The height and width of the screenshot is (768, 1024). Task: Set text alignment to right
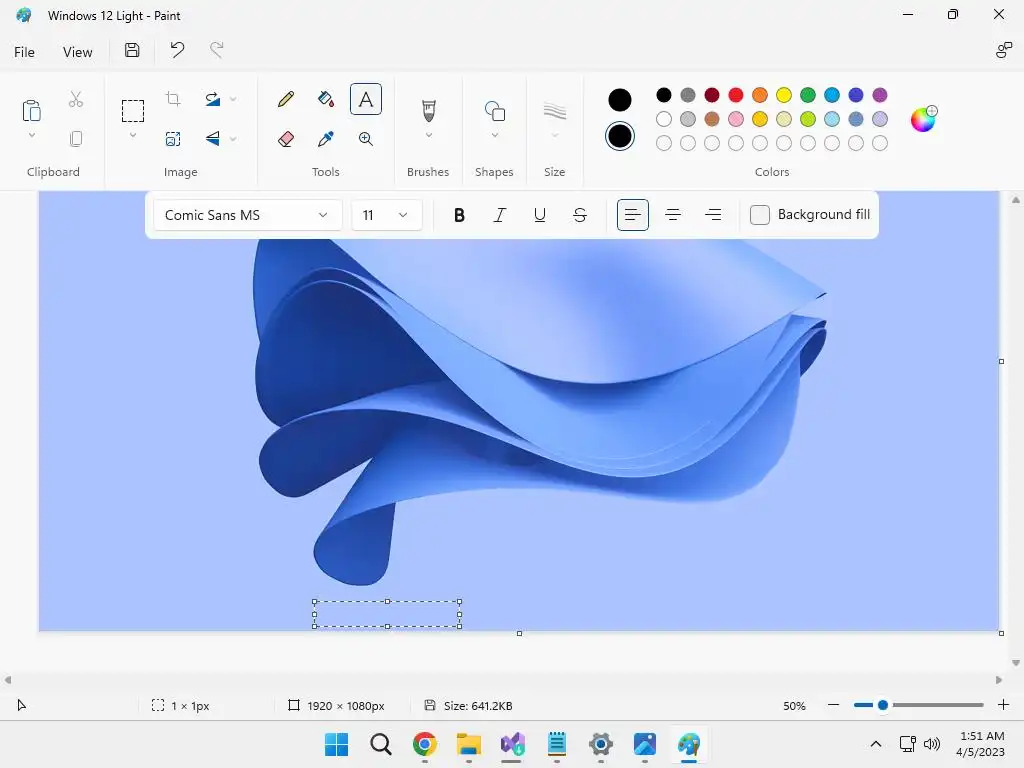(713, 215)
